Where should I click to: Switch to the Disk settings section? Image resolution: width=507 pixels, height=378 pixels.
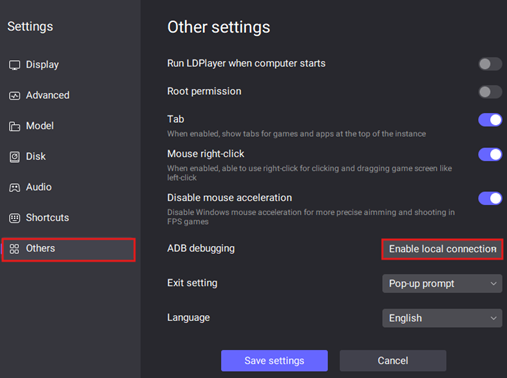36,156
